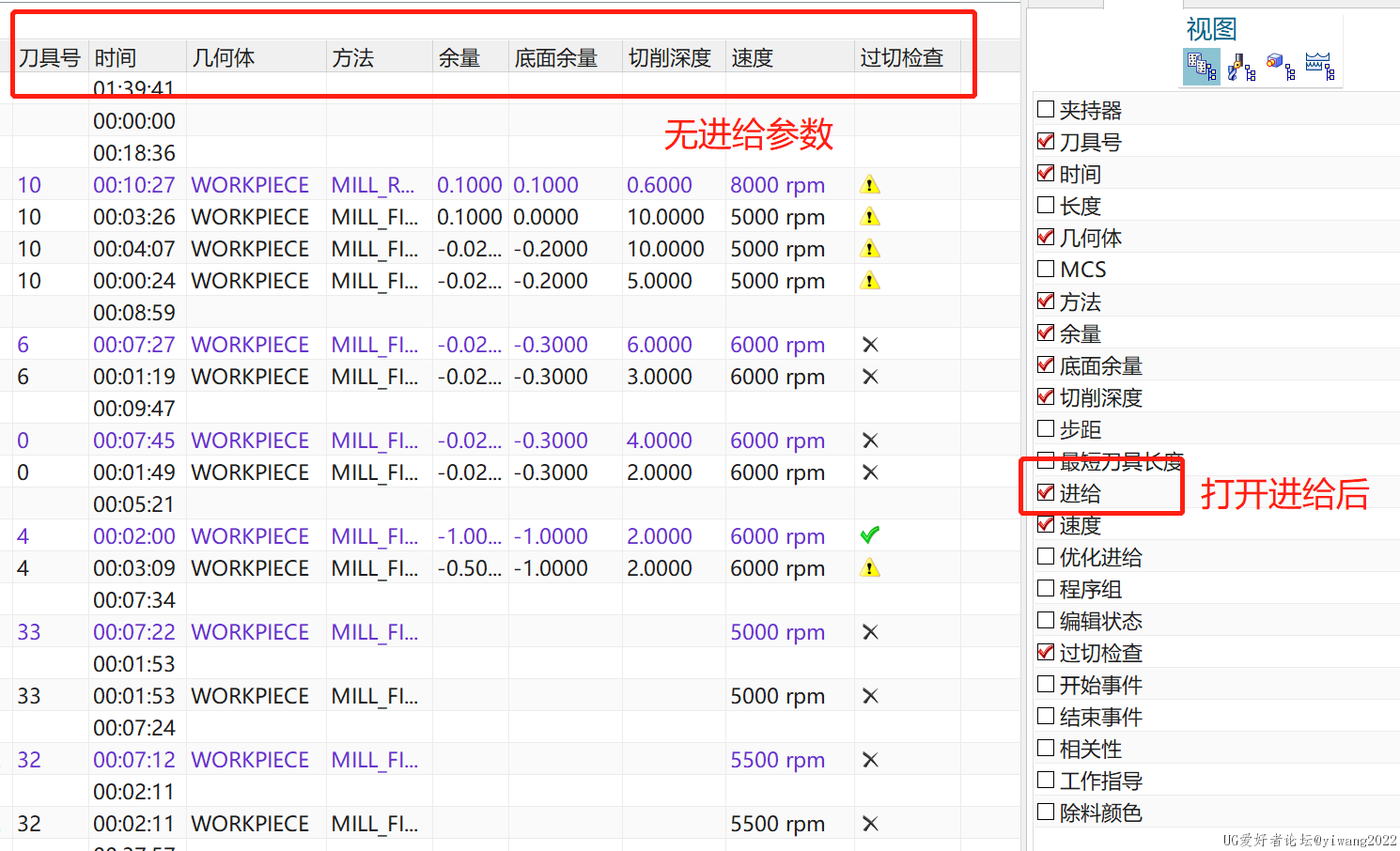Enable the 开始事件 checkbox

(1045, 684)
